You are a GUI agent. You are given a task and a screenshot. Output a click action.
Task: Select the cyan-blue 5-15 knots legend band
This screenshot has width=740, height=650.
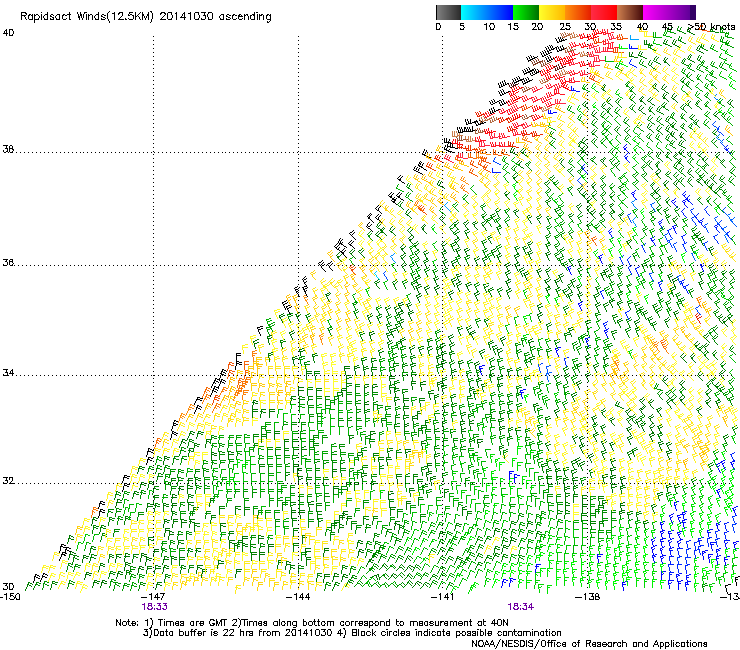pyautogui.click(x=487, y=12)
